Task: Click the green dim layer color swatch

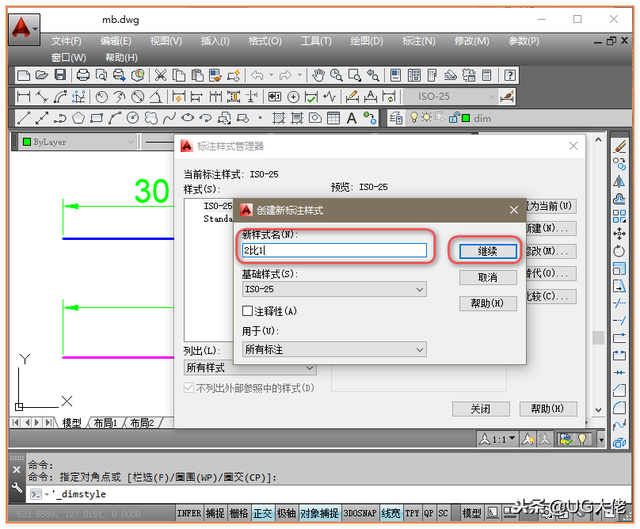Action: pyautogui.click(x=466, y=118)
